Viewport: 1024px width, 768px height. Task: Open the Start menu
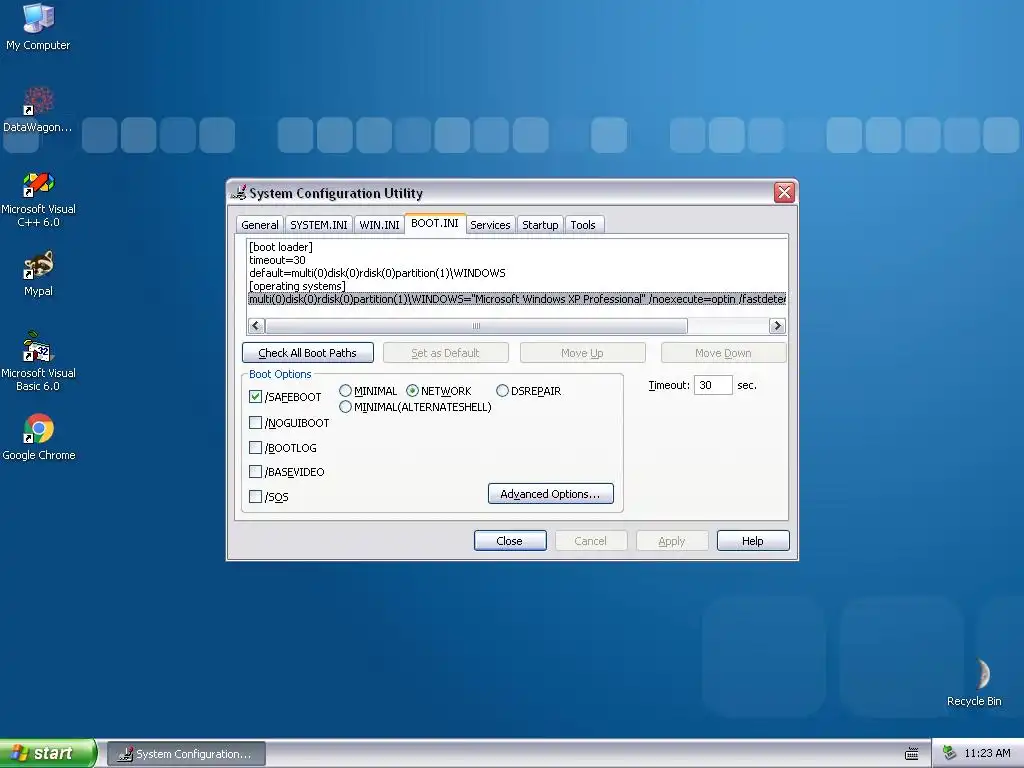point(48,753)
